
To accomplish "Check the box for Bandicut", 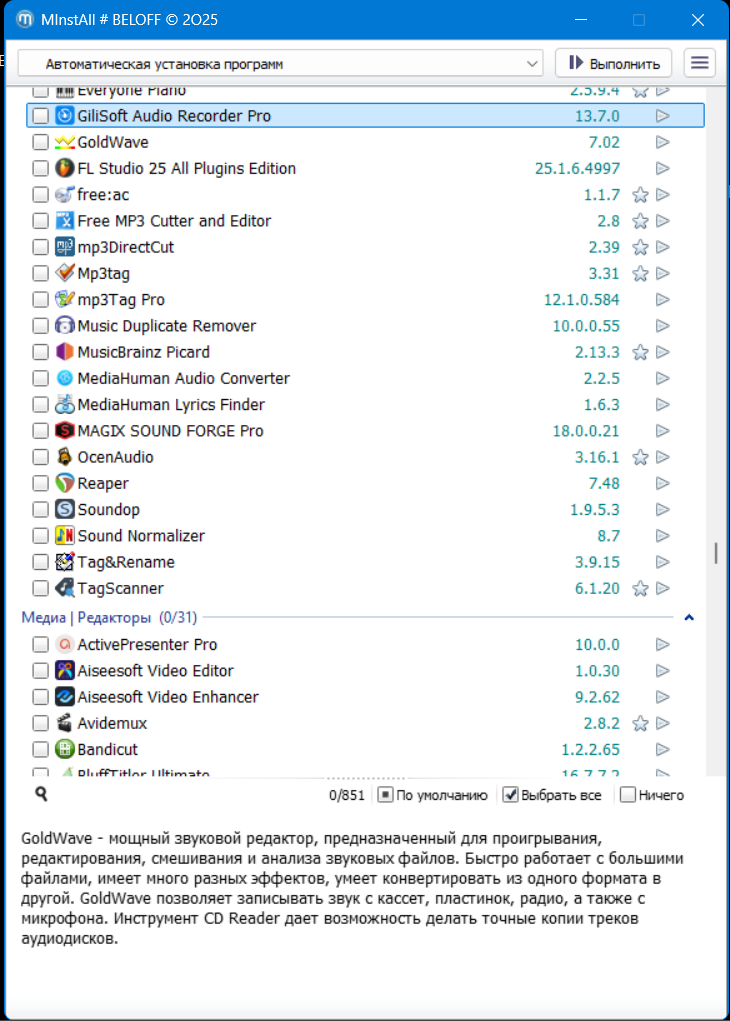I will click(x=40, y=749).
